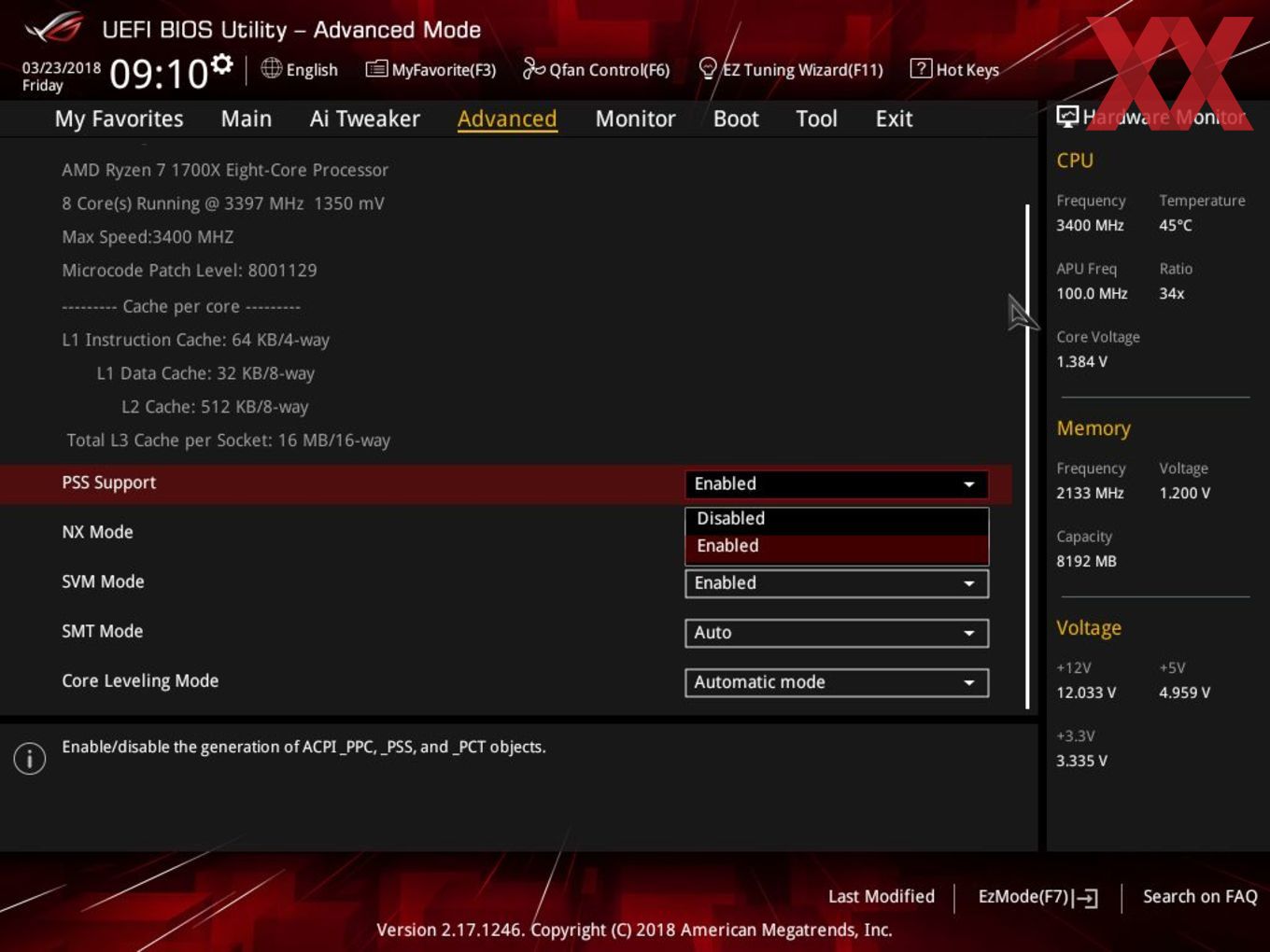1270x952 pixels.
Task: Go to the Exit tab
Action: pos(894,119)
